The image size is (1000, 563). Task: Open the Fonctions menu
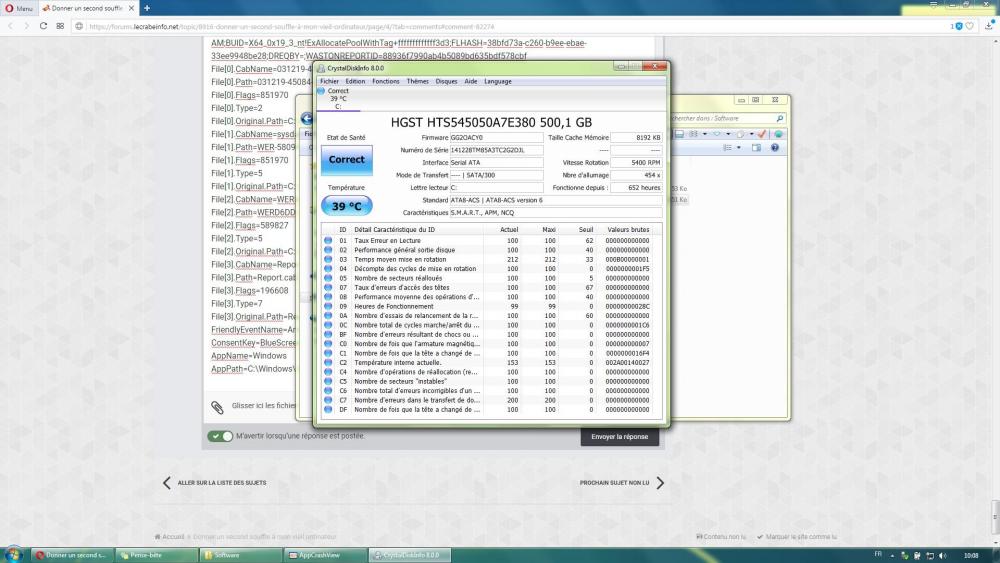385,81
